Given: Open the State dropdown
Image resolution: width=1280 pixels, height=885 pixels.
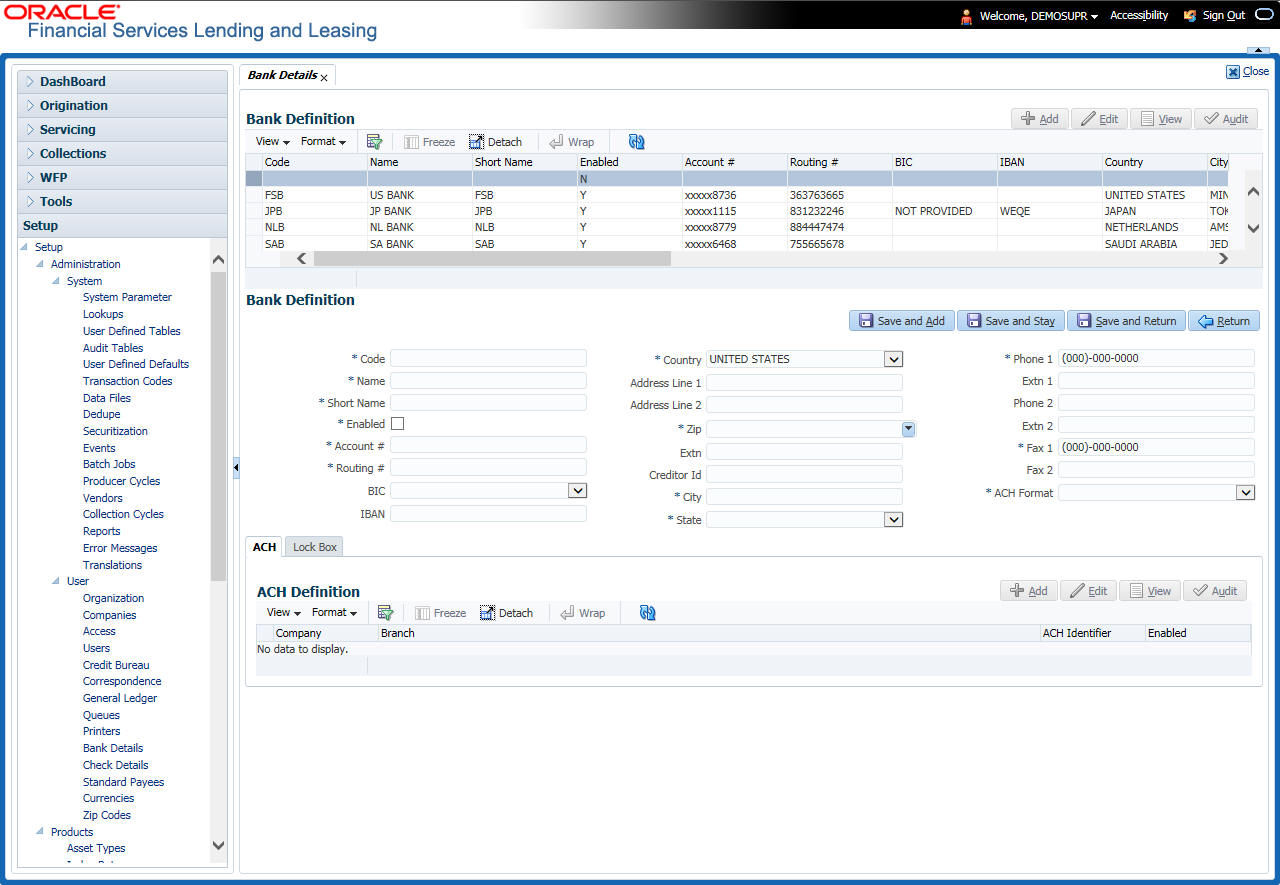Looking at the screenshot, I should (x=893, y=520).
